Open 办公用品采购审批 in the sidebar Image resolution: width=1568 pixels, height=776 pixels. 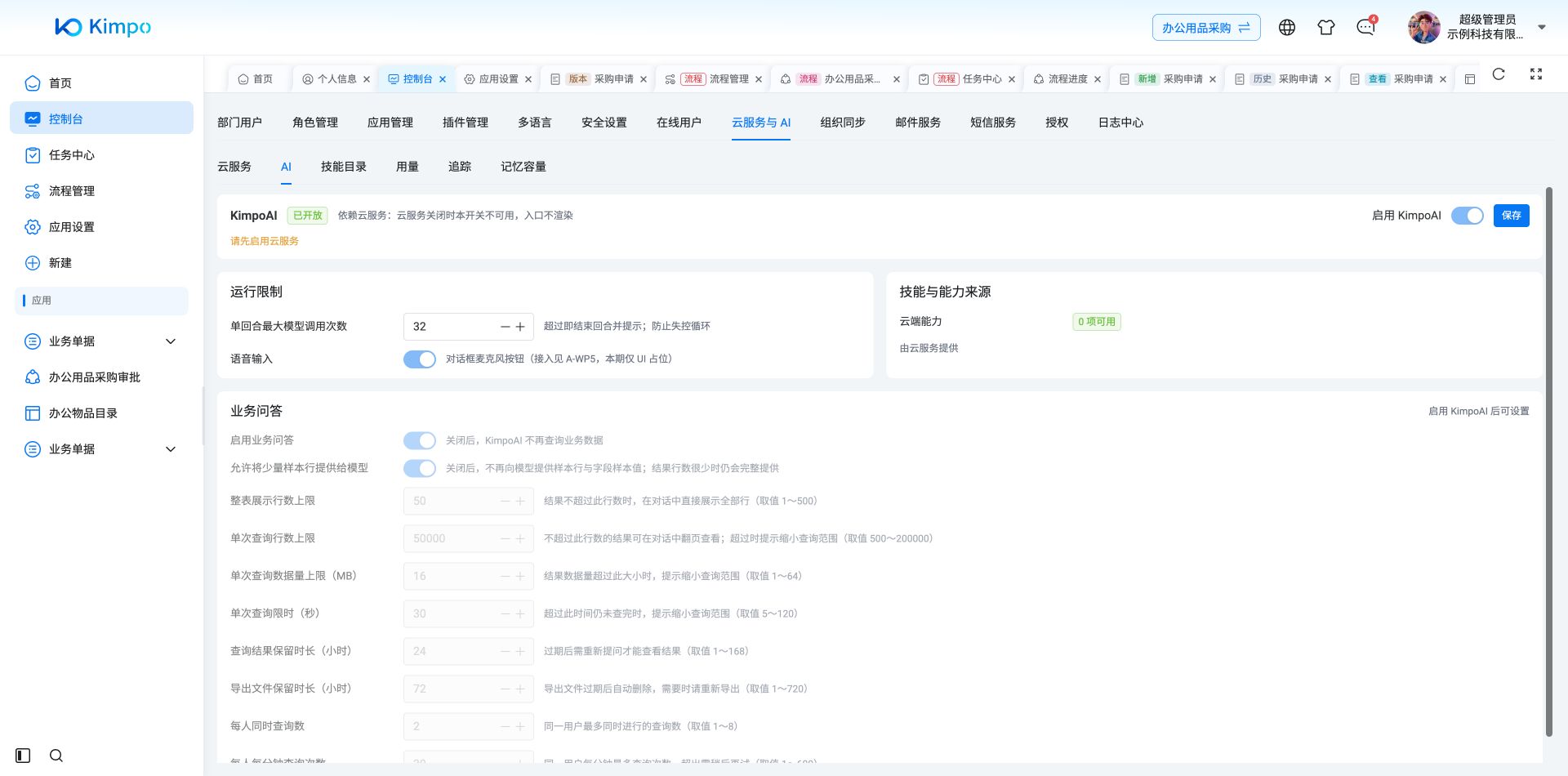(x=101, y=377)
